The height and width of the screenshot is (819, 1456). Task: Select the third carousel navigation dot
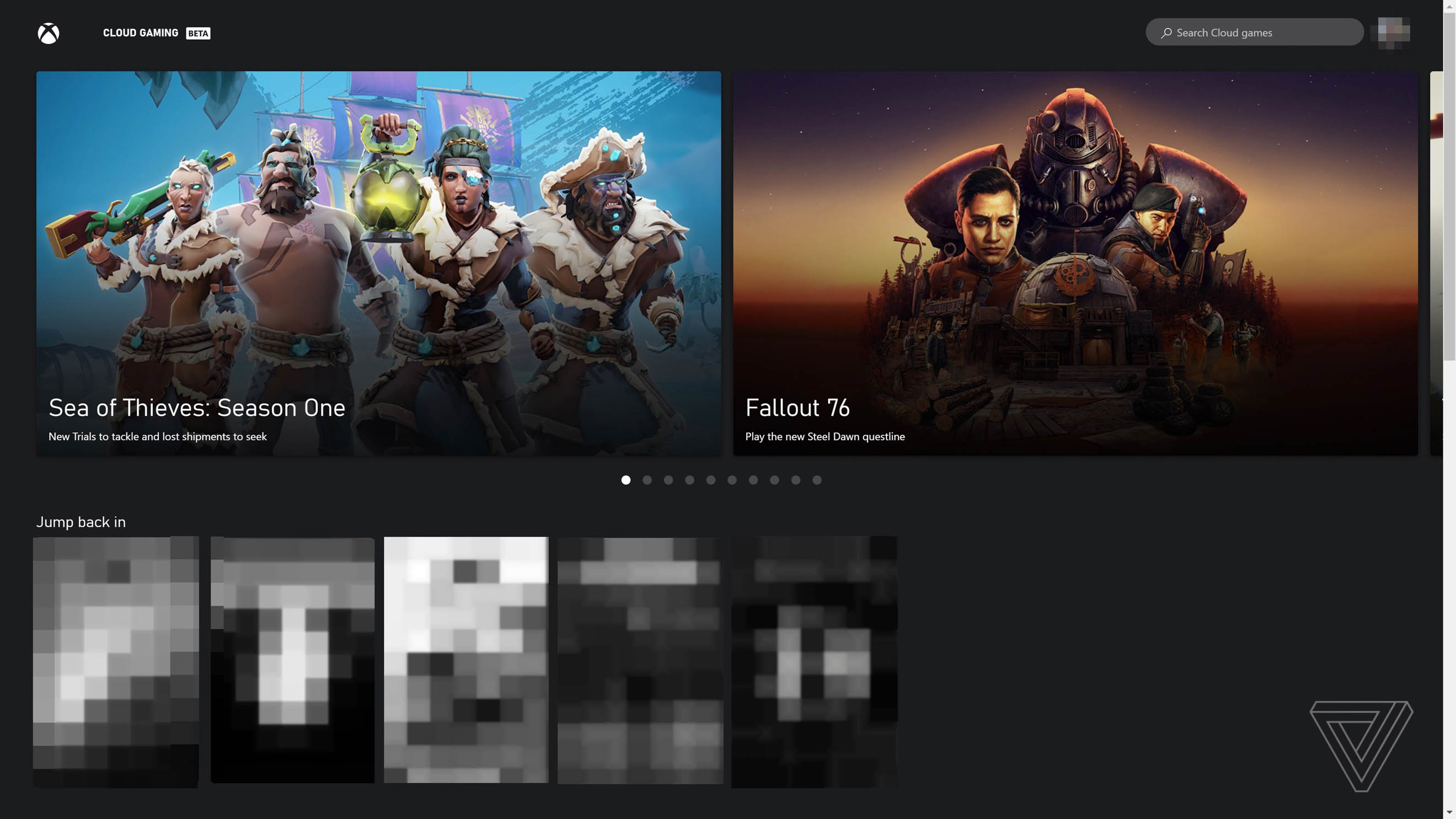click(668, 479)
